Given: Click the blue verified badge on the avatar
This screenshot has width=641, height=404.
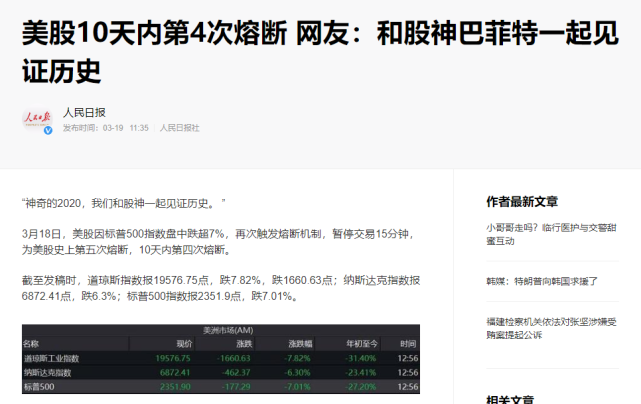Looking at the screenshot, I should pos(48,130).
